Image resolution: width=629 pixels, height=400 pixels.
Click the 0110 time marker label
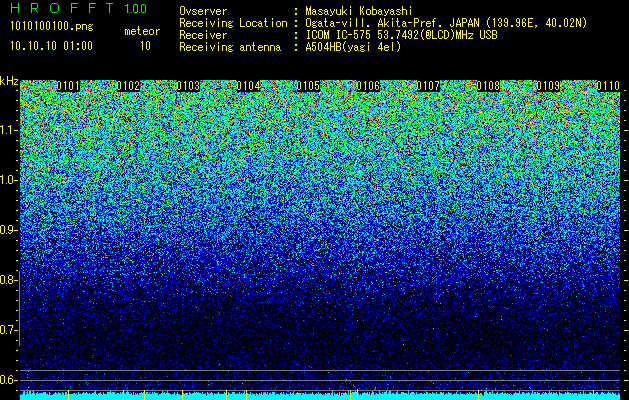point(609,86)
